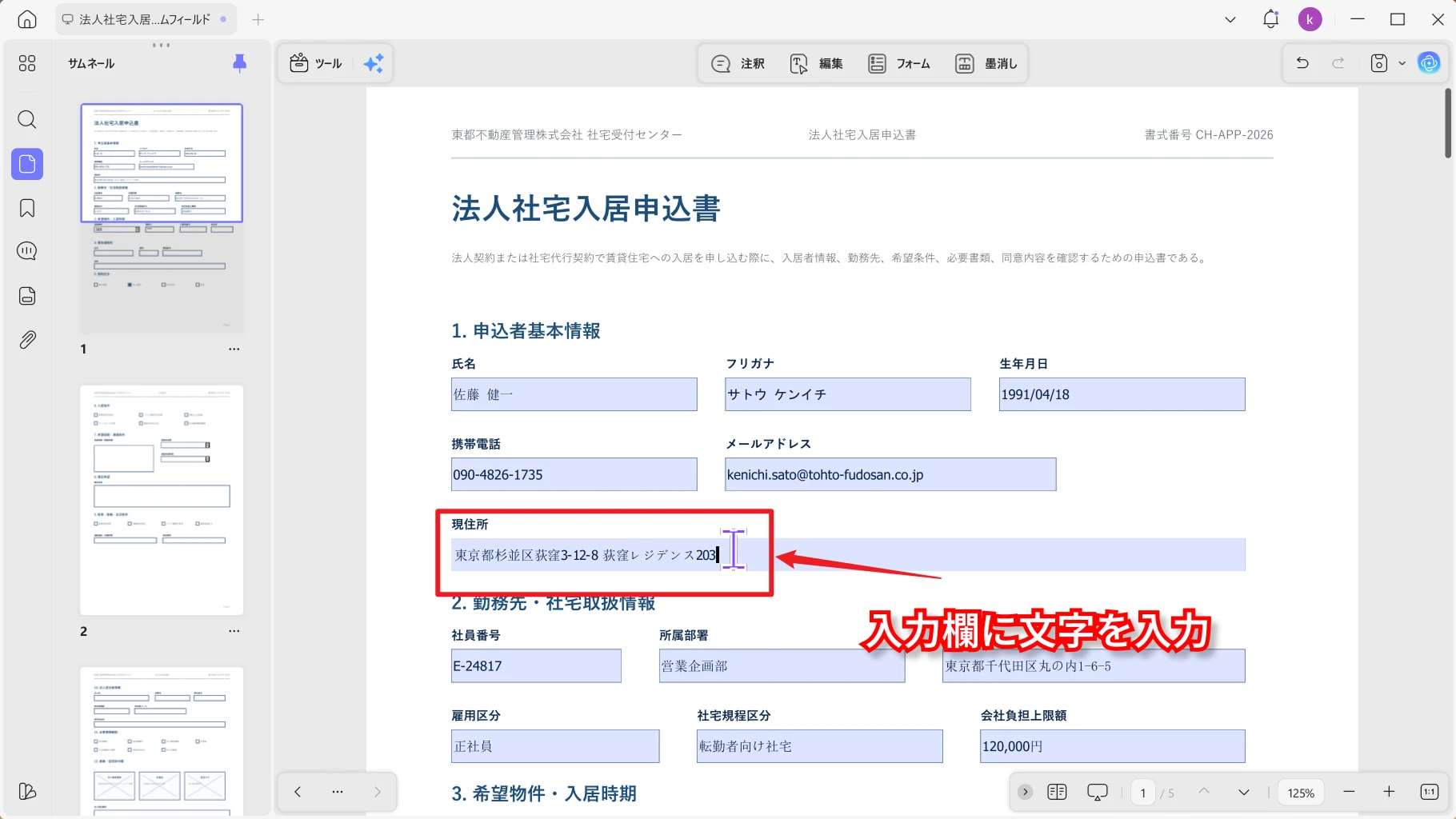Switch to the 編集 mode
Image resolution: width=1456 pixels, height=819 pixels.
[817, 63]
